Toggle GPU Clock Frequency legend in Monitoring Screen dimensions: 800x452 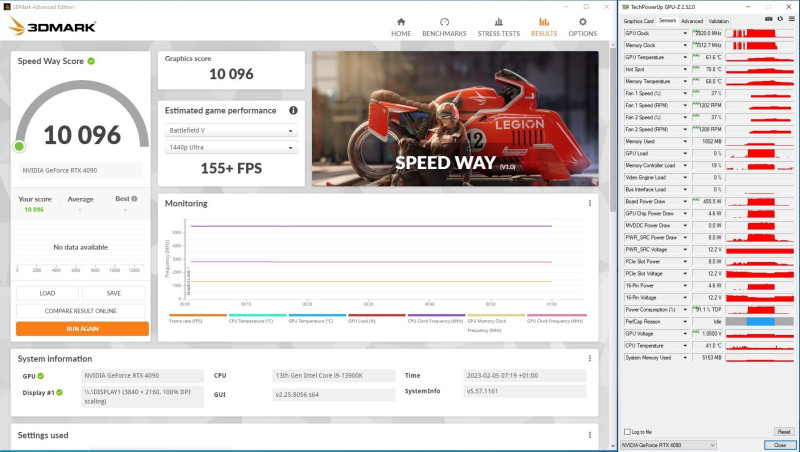(556, 318)
